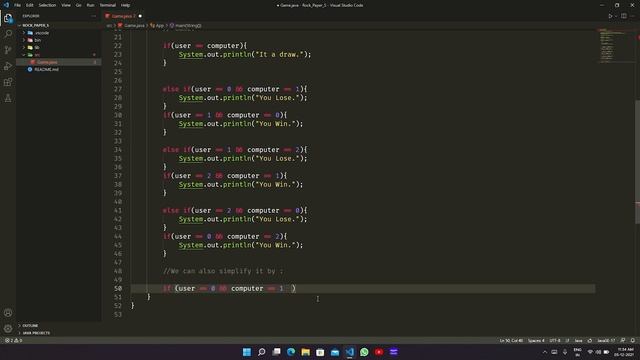This screenshot has width=640, height=360.
Task: Click the Run Java play button
Action: point(610,16)
